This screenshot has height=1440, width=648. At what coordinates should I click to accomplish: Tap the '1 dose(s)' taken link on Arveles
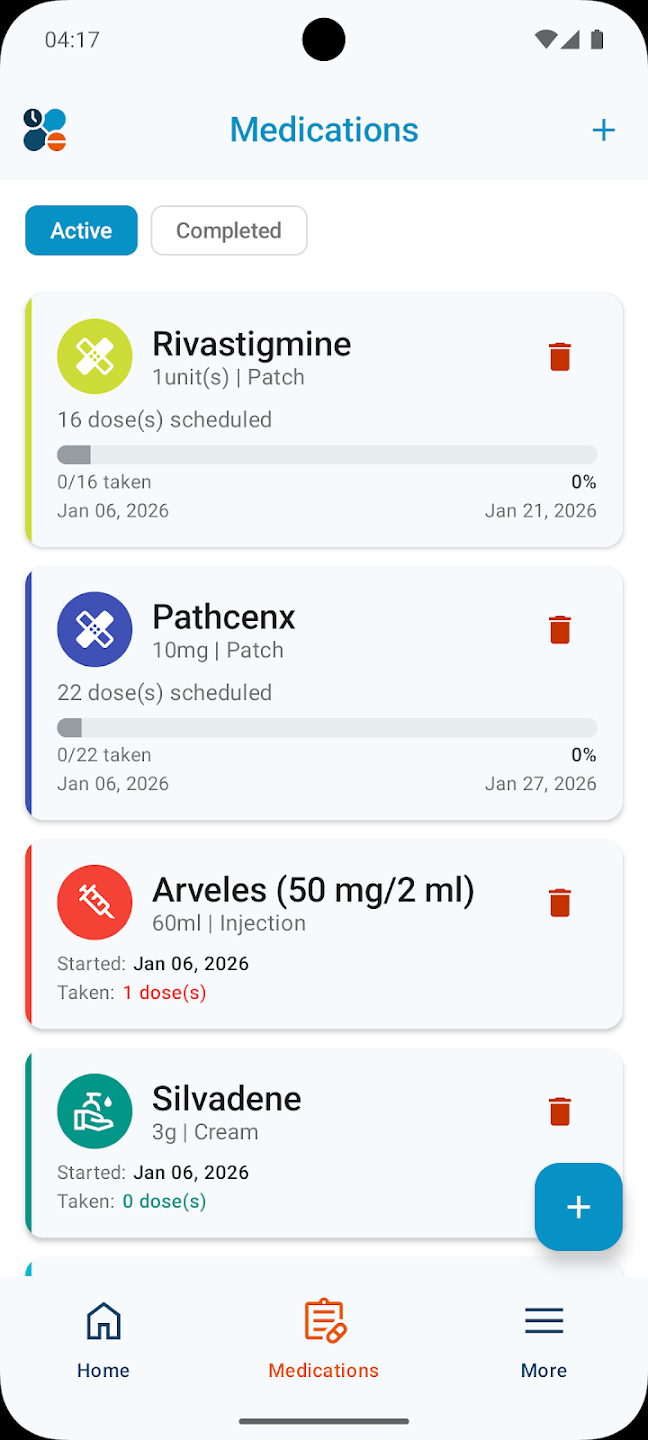pos(164,992)
